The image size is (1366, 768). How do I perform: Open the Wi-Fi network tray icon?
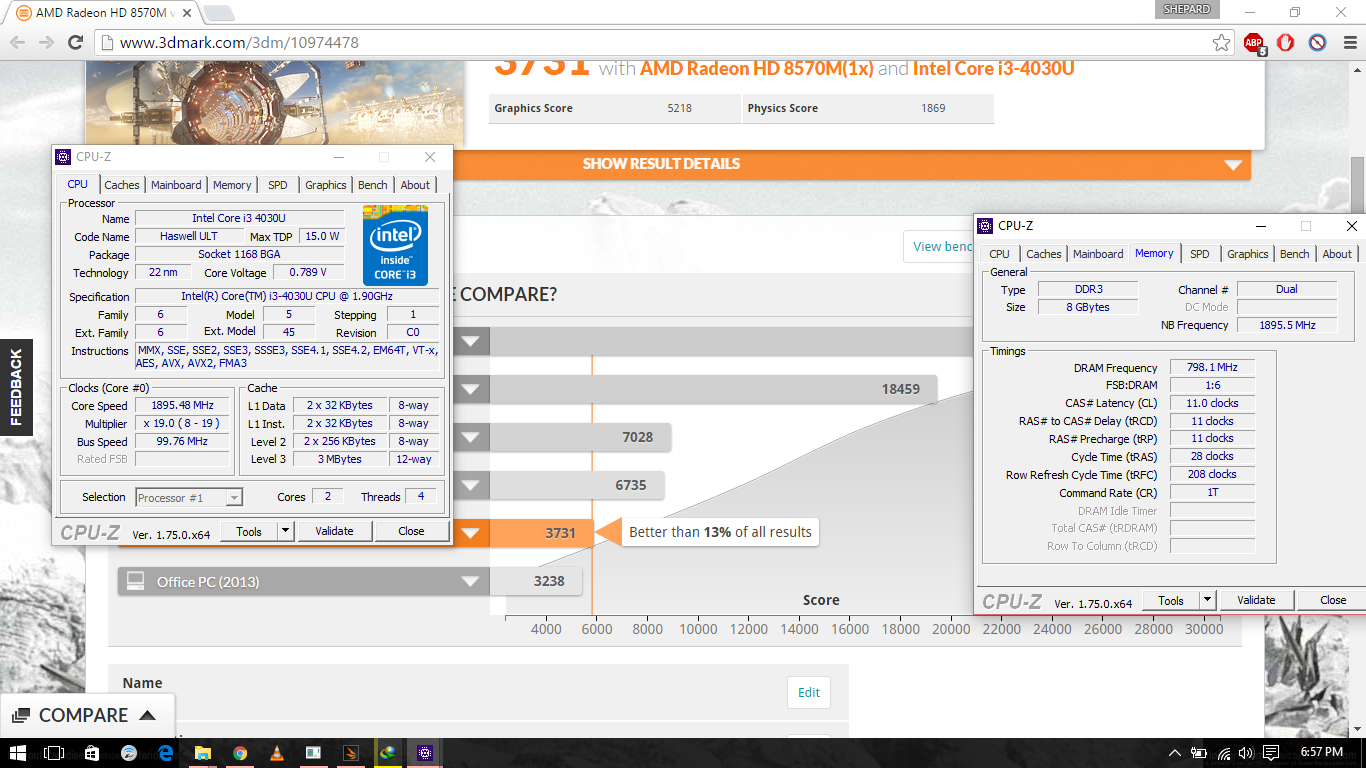click(x=1224, y=753)
